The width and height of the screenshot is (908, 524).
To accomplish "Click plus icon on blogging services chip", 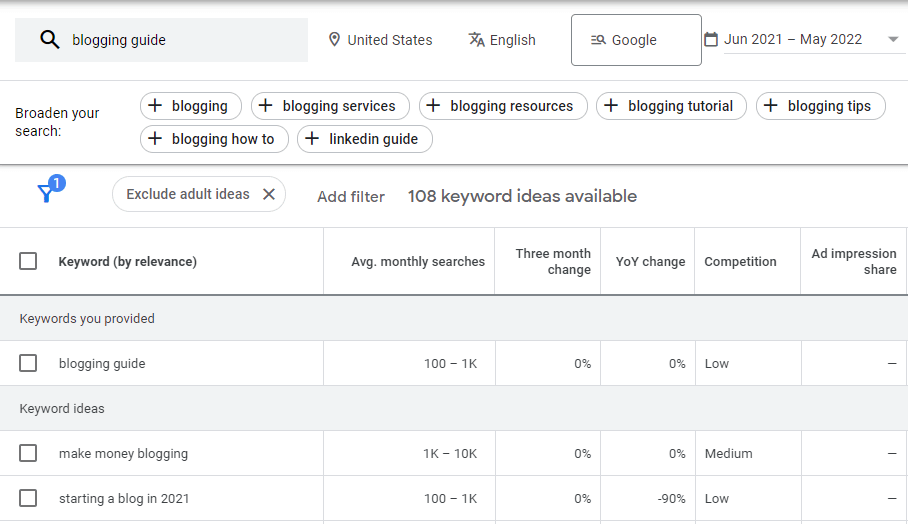I will 265,105.
